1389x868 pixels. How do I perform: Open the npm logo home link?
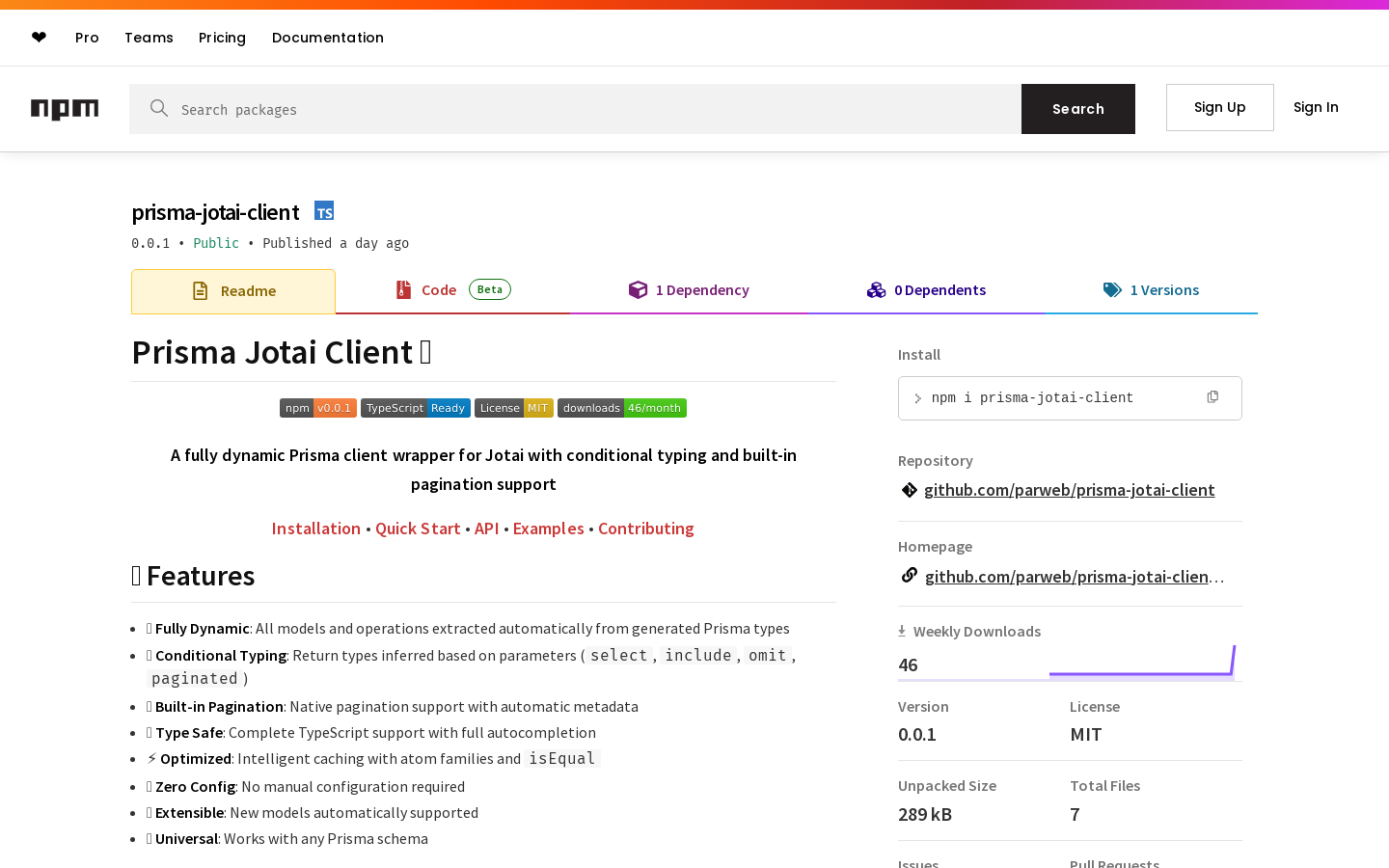(65, 109)
